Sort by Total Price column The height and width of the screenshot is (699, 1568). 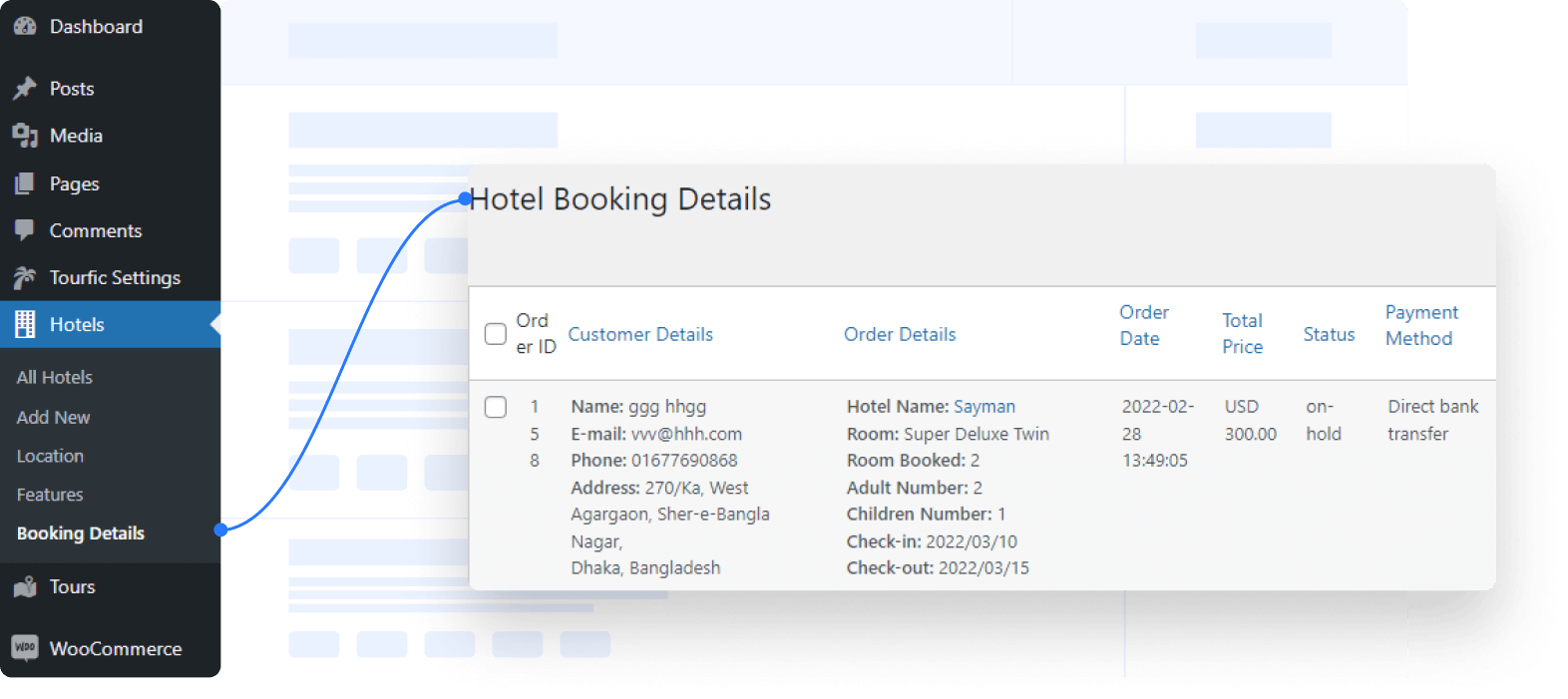pos(1243,333)
